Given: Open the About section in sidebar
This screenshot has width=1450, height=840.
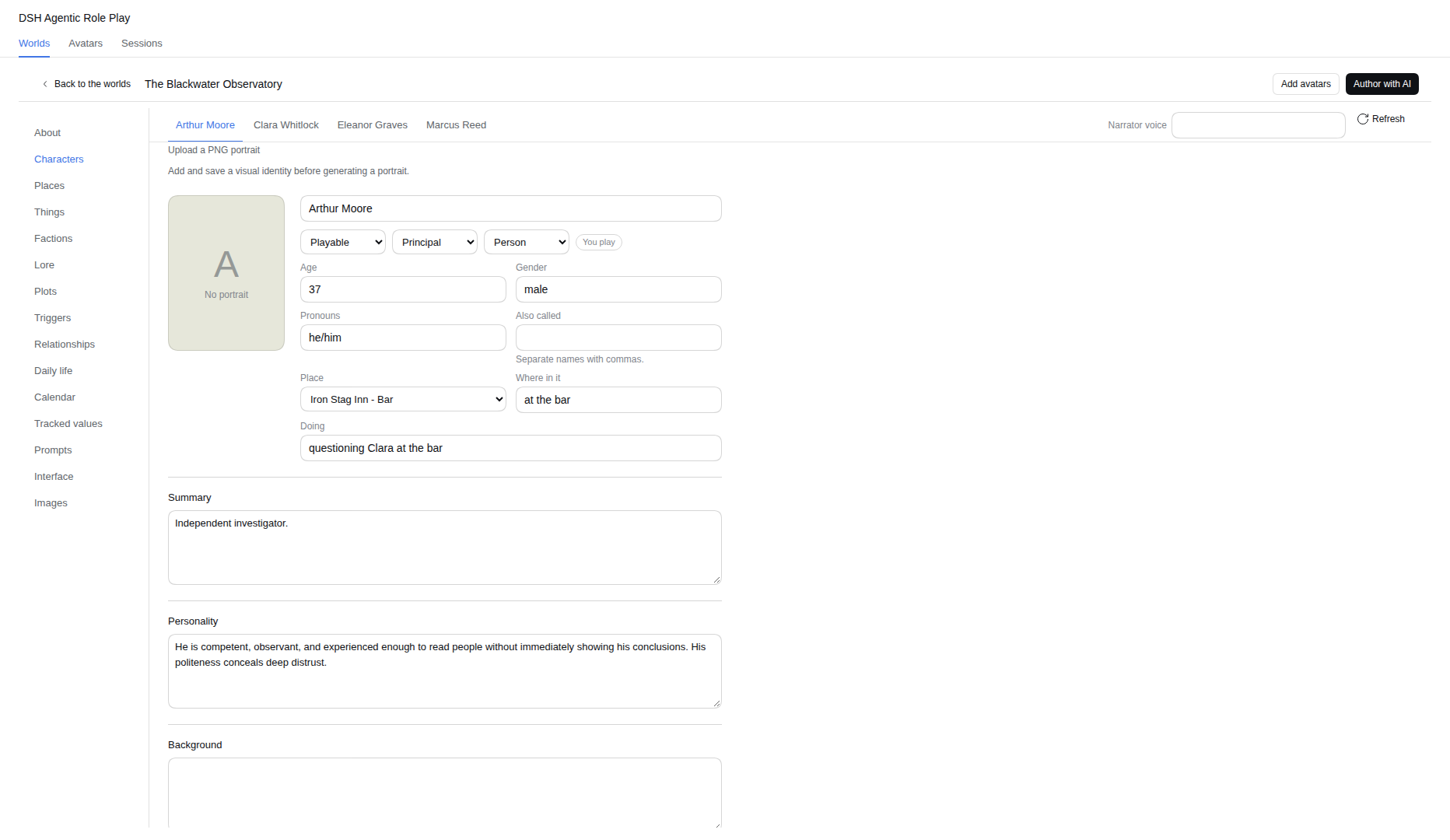Looking at the screenshot, I should tap(47, 133).
